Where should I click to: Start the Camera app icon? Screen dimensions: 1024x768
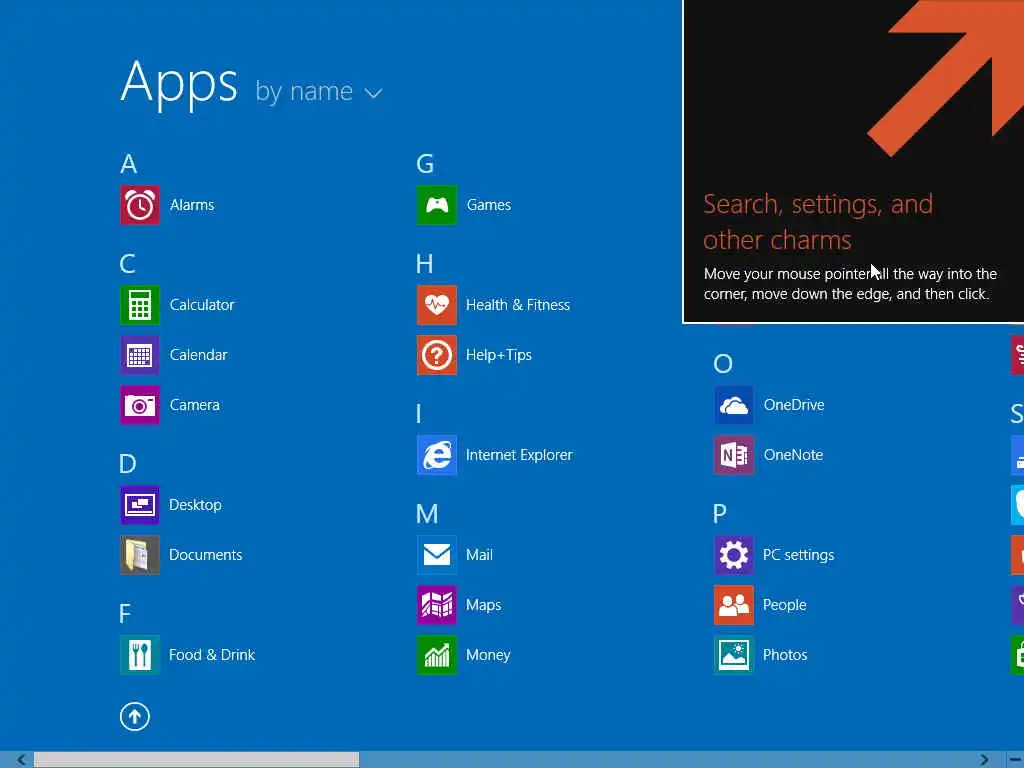coord(140,405)
